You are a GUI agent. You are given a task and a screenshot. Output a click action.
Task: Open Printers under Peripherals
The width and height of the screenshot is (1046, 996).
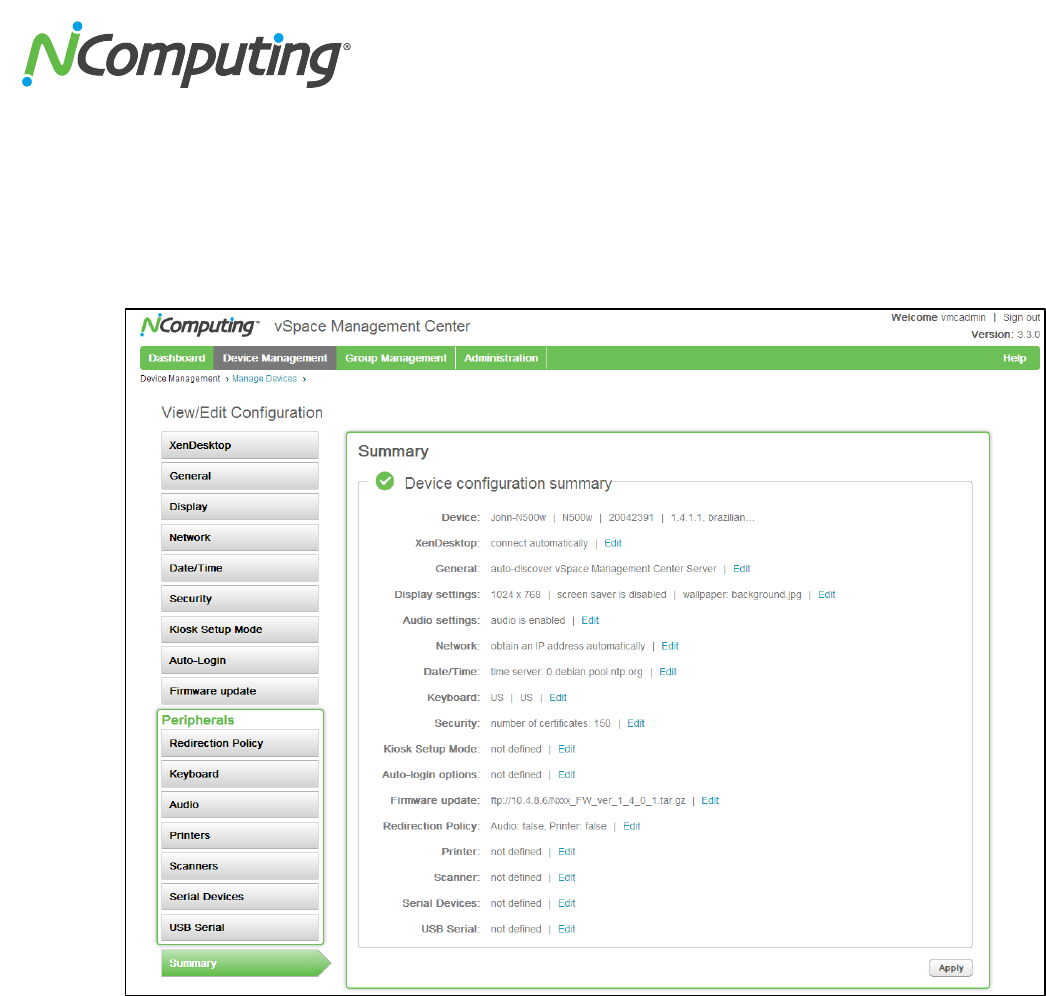(239, 835)
